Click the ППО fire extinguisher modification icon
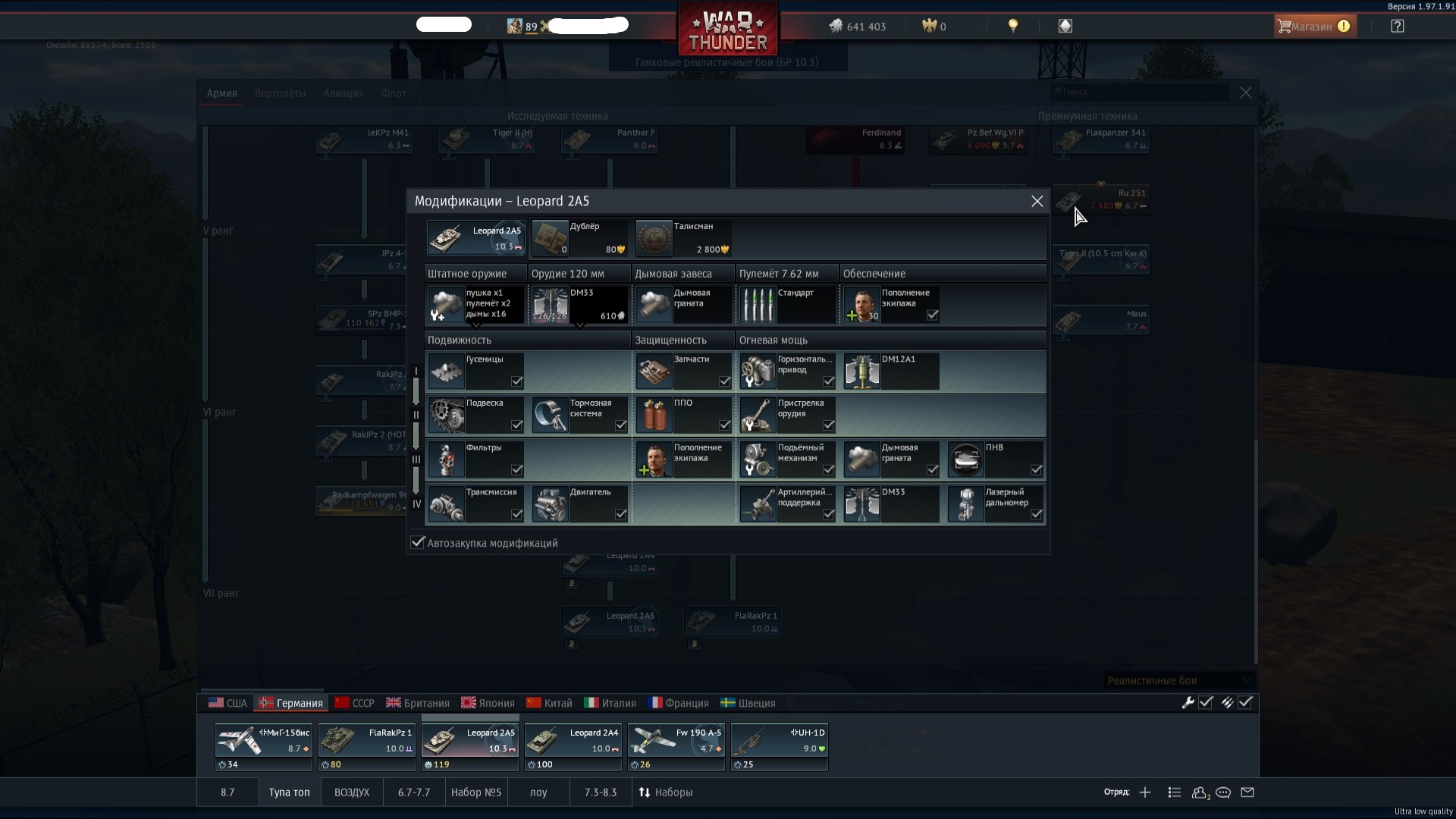The height and width of the screenshot is (819, 1456). 654,416
